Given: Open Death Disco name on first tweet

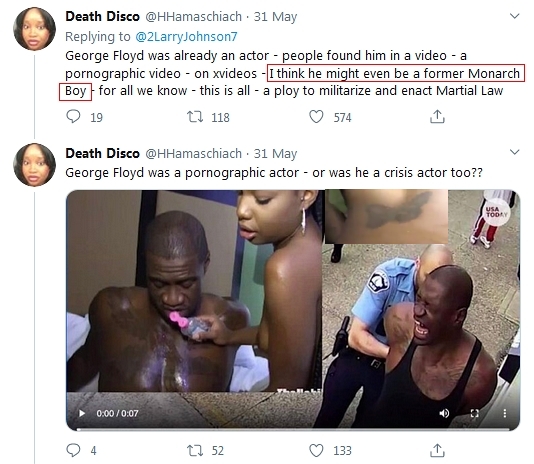Looking at the screenshot, I should pos(103,16).
